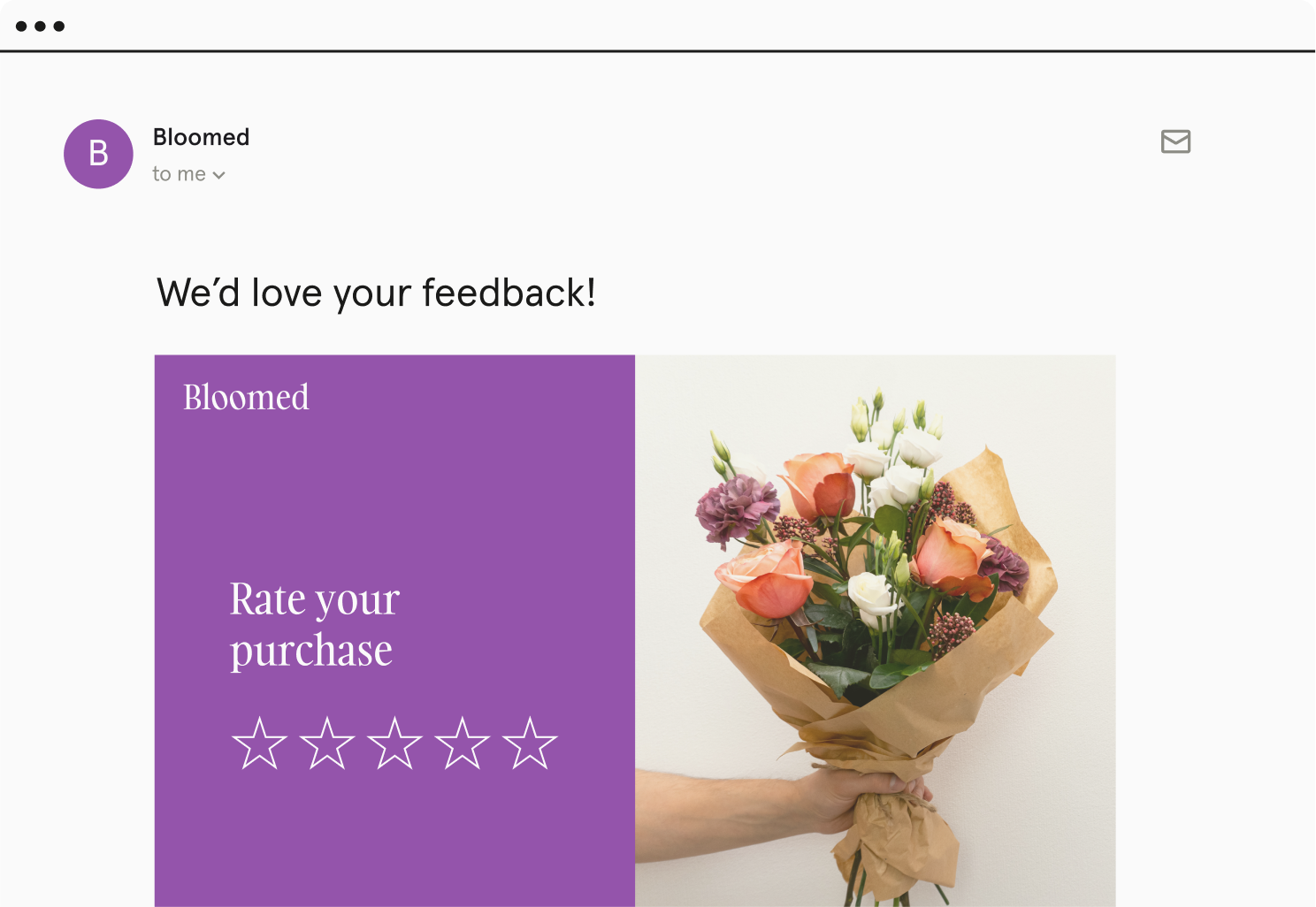Select the "We'd love your feedback!" subject line
The width and height of the screenshot is (1316, 907).
(x=376, y=293)
